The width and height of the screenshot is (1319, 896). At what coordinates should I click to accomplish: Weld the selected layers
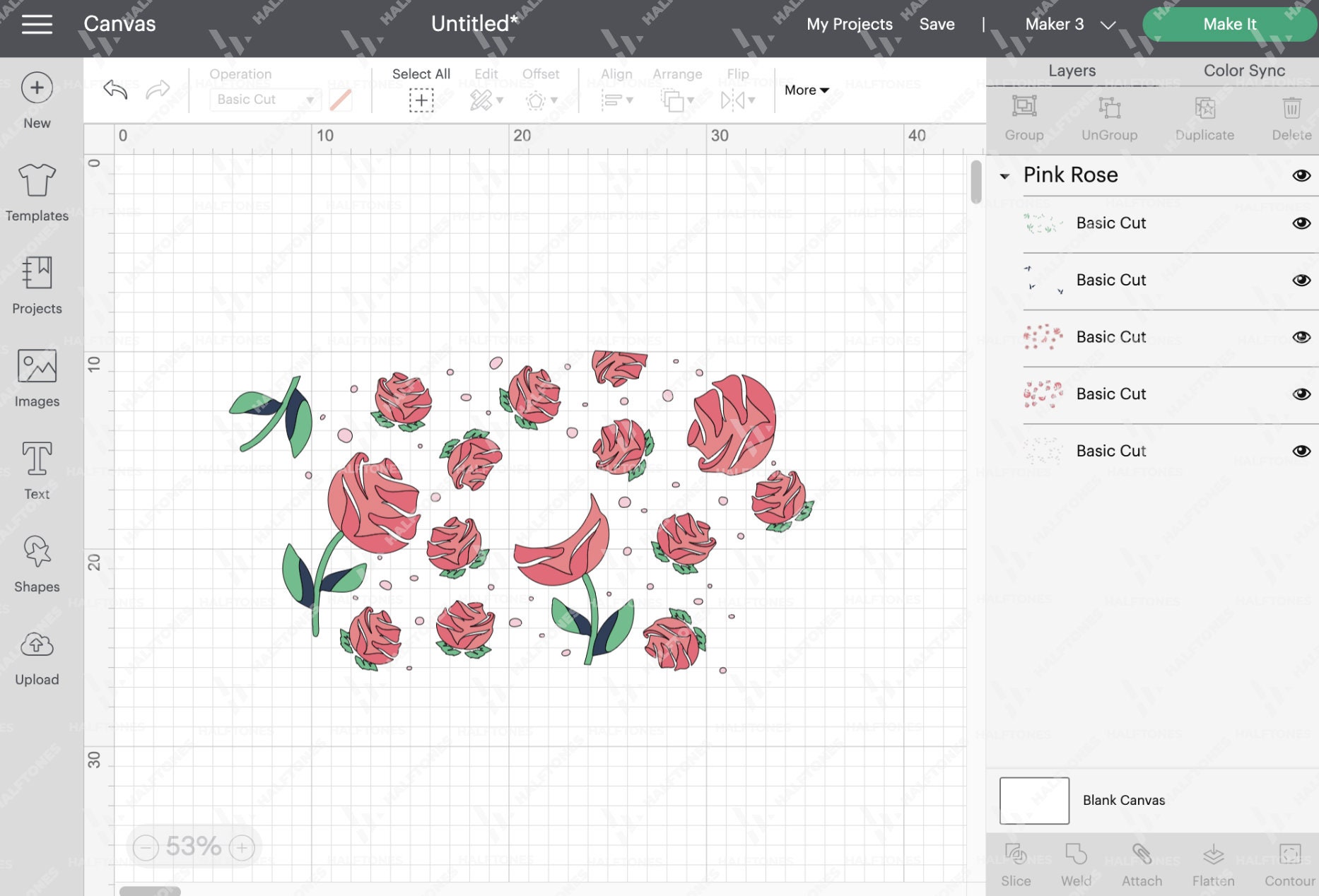[1076, 865]
